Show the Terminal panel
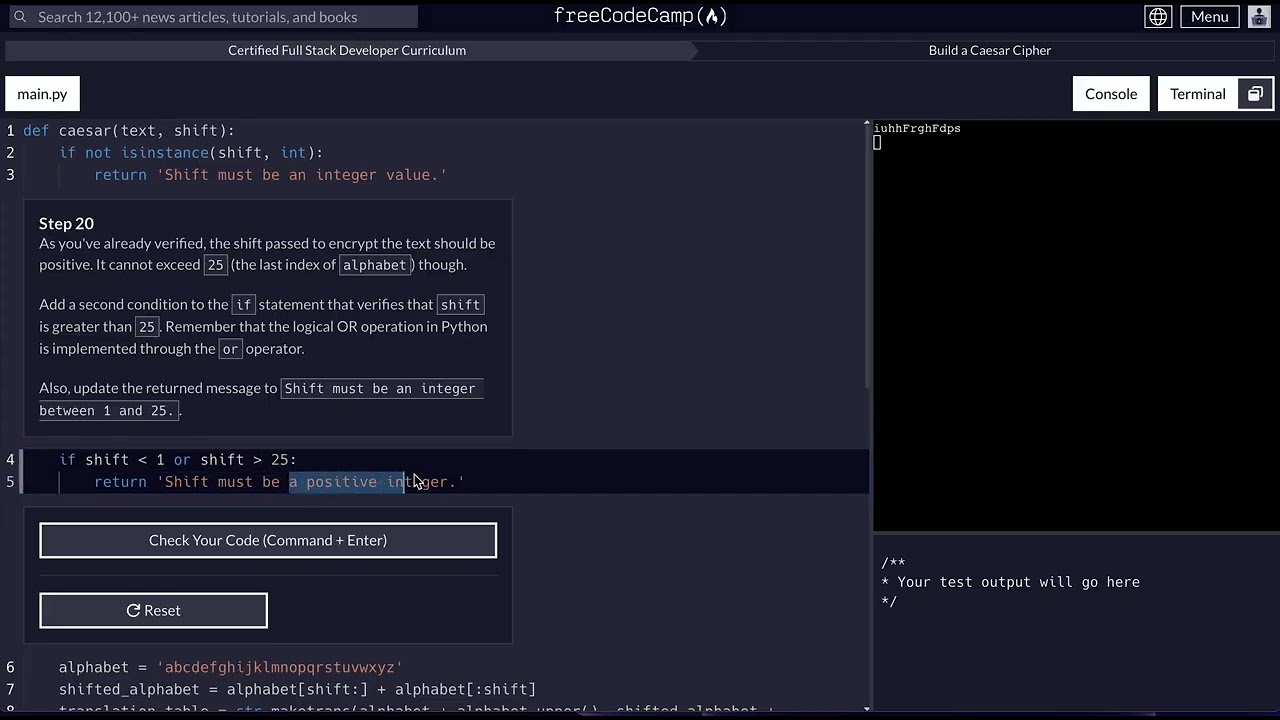 coord(1197,94)
